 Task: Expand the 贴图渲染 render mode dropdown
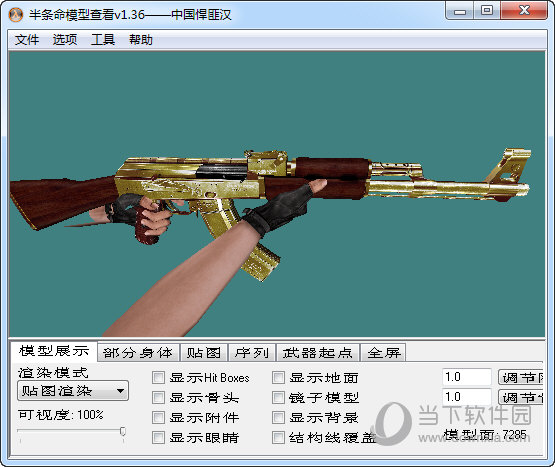[x=73, y=391]
